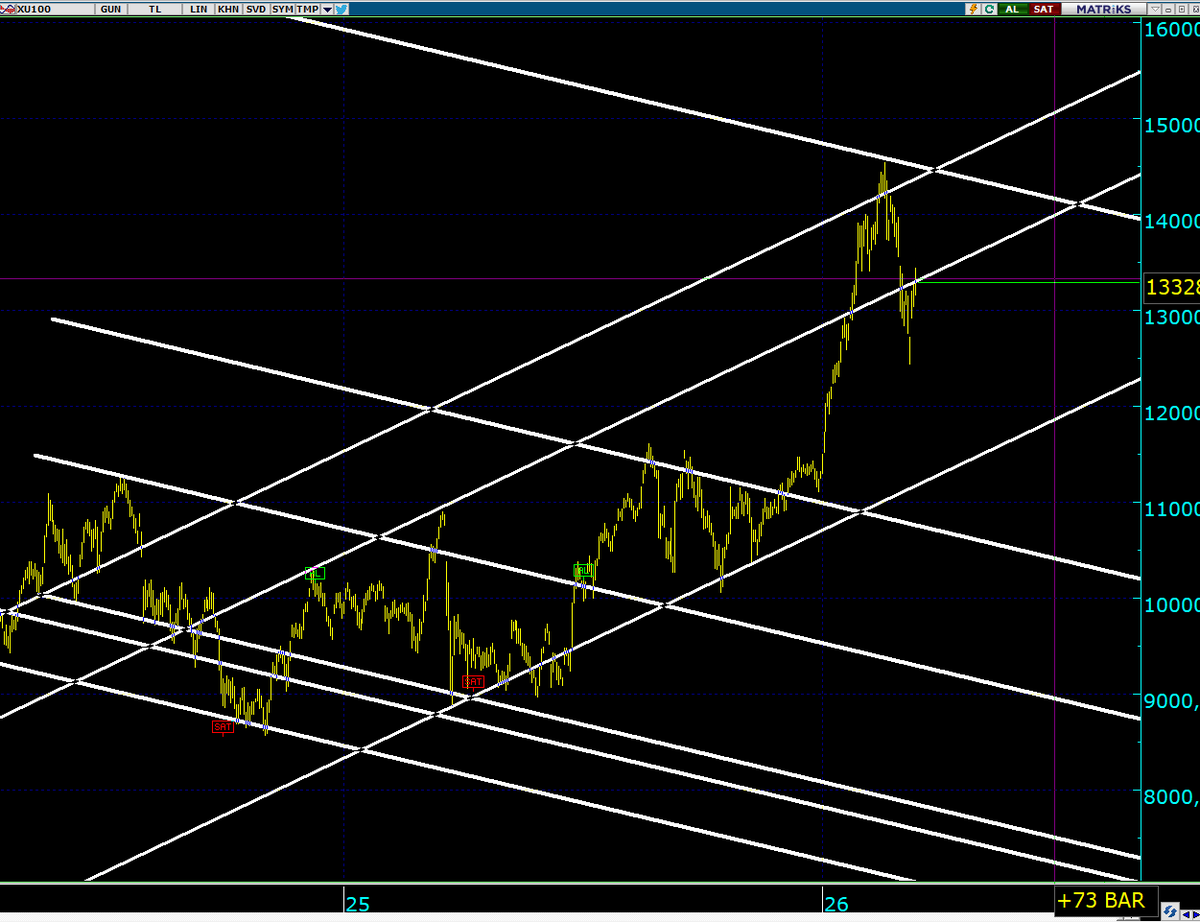1200x922 pixels.
Task: Open the TMP template button
Action: pos(308,9)
